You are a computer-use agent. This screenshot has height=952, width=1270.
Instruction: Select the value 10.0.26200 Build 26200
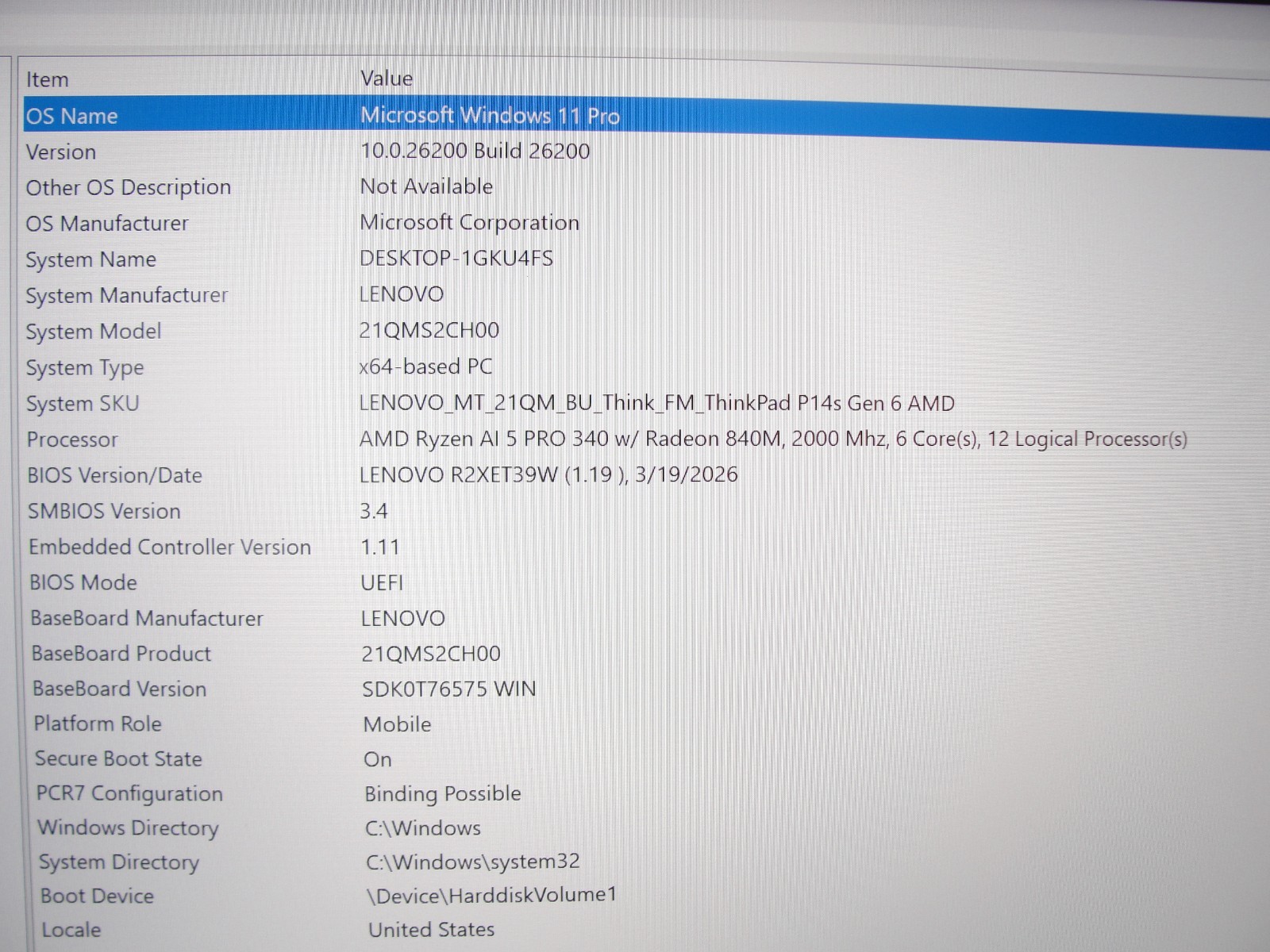(x=475, y=151)
